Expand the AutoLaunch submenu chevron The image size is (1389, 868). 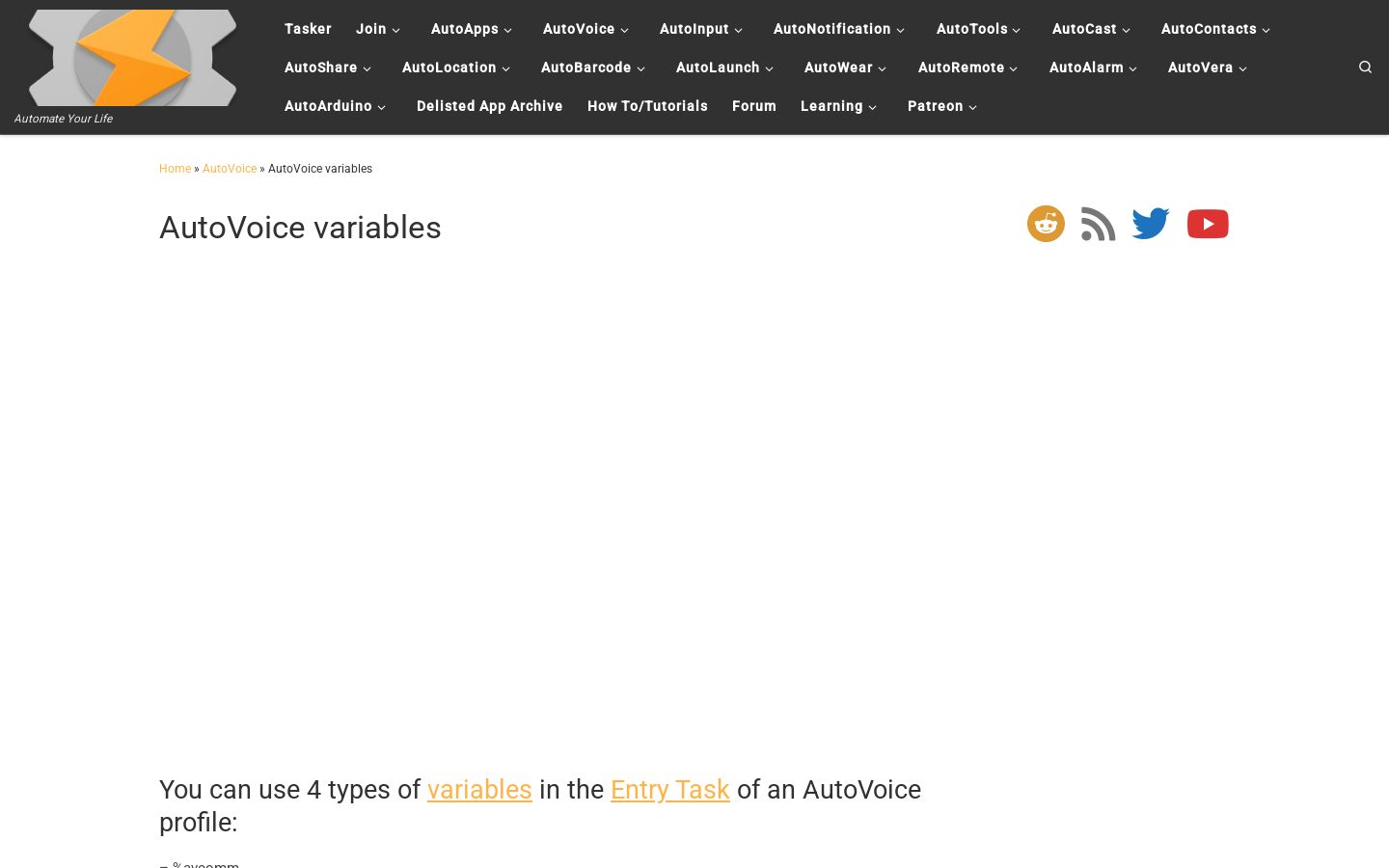(769, 68)
